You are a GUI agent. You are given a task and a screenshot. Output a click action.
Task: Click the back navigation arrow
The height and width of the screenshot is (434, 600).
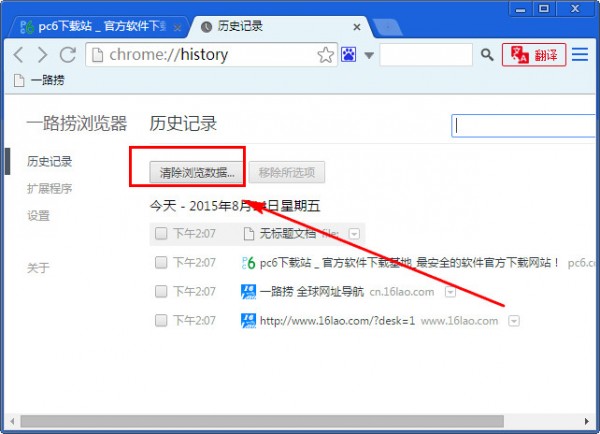[18, 55]
